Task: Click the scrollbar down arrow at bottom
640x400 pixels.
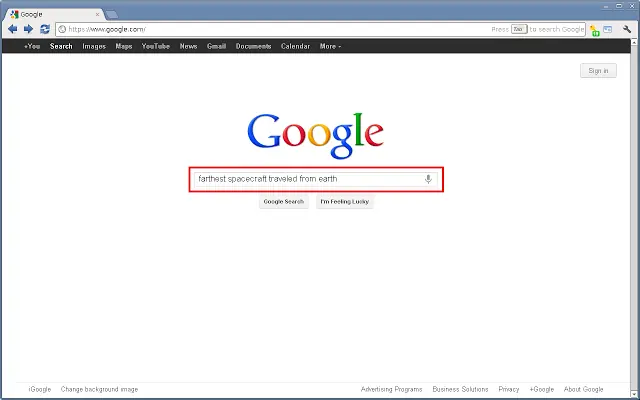Action: (x=634, y=395)
